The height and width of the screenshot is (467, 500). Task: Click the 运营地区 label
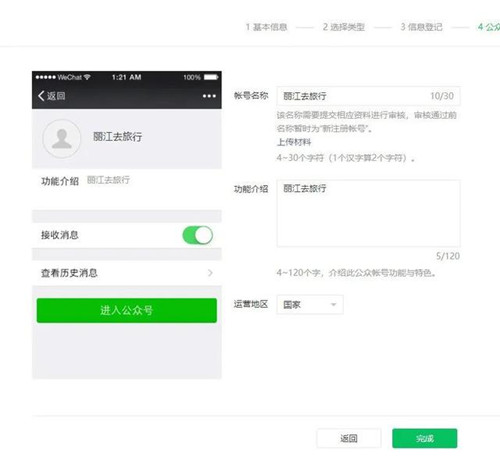pos(251,304)
